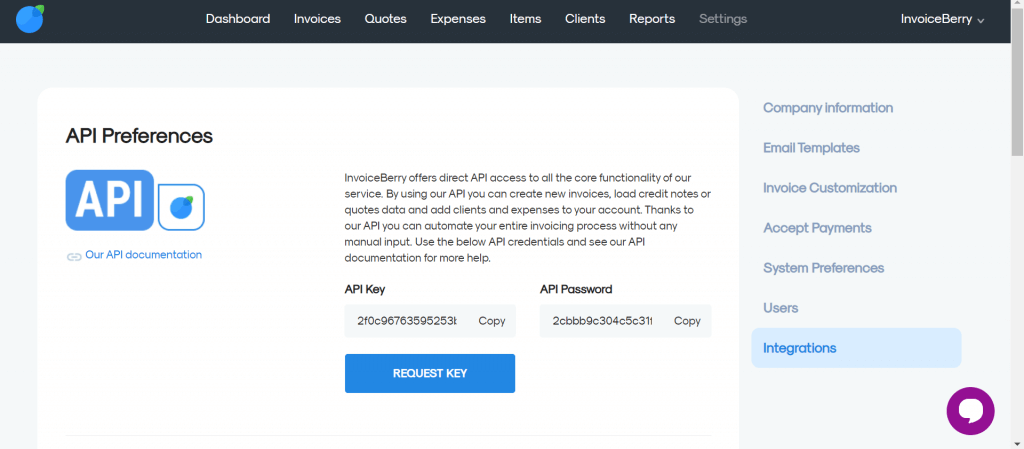Click the InvoiceBerry blueberry logo
The width and height of the screenshot is (1024, 449).
(29, 19)
